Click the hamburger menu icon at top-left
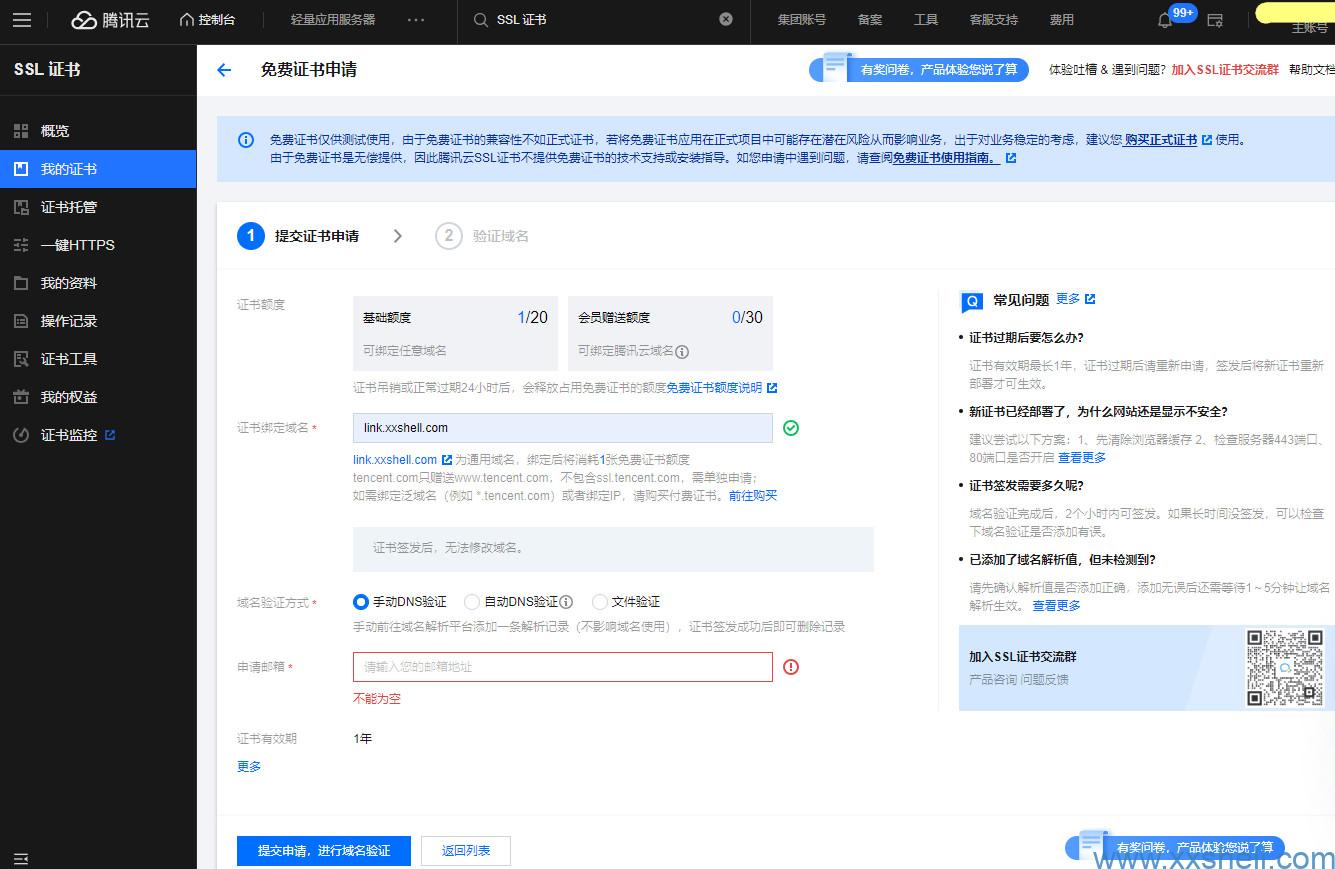This screenshot has width=1335, height=869. point(21,20)
